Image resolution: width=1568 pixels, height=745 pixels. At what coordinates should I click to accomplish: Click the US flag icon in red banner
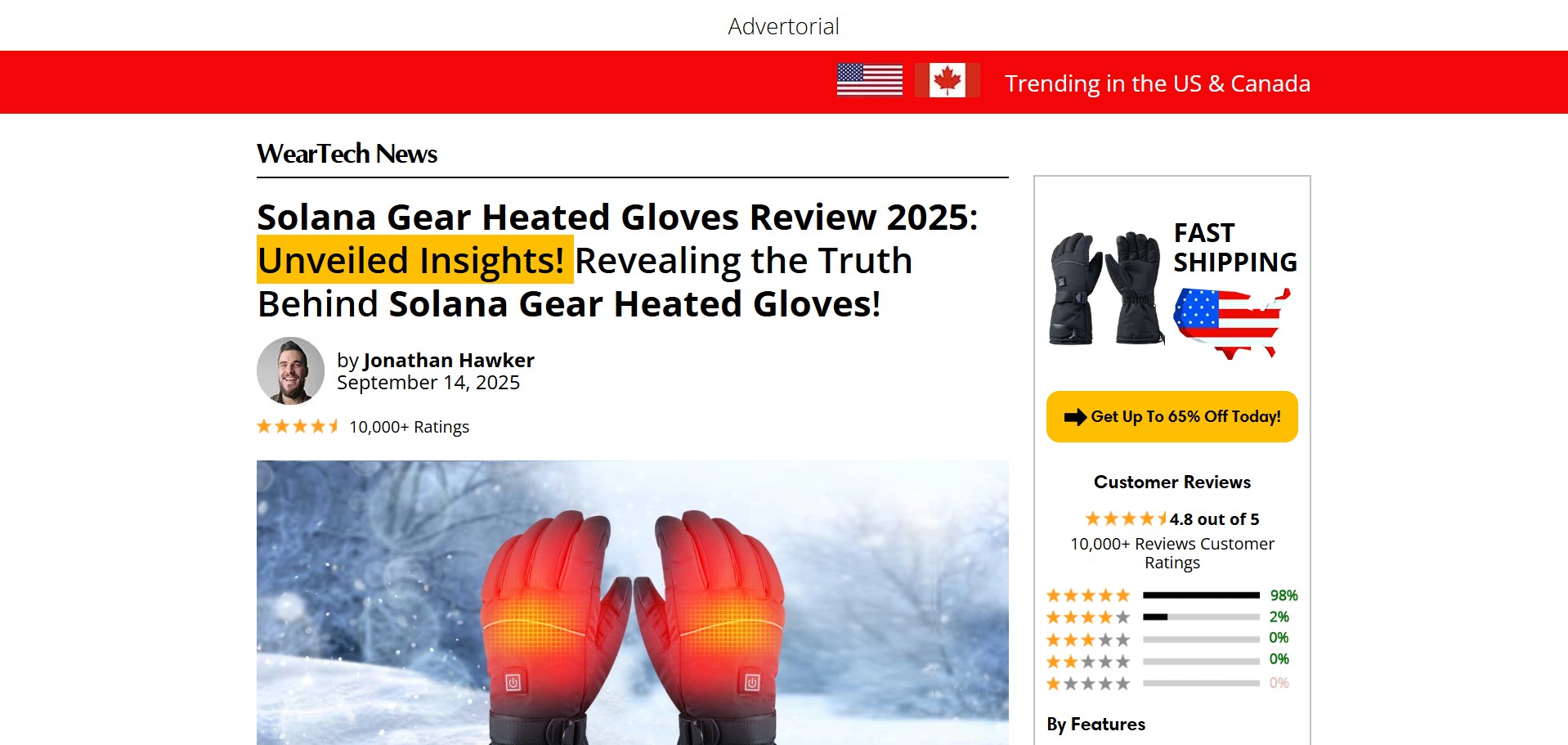point(869,80)
